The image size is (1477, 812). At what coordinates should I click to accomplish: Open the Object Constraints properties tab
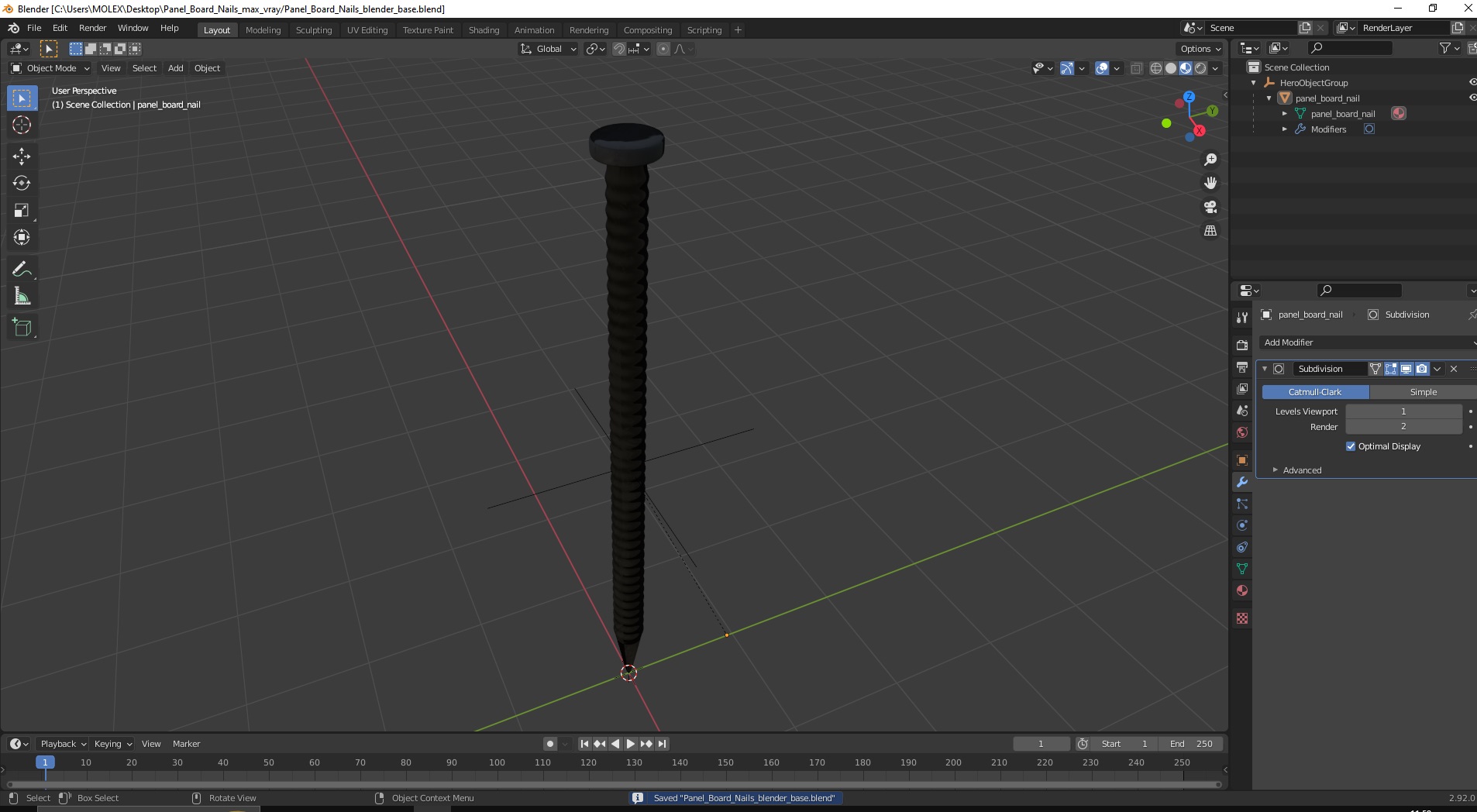pos(1242,547)
